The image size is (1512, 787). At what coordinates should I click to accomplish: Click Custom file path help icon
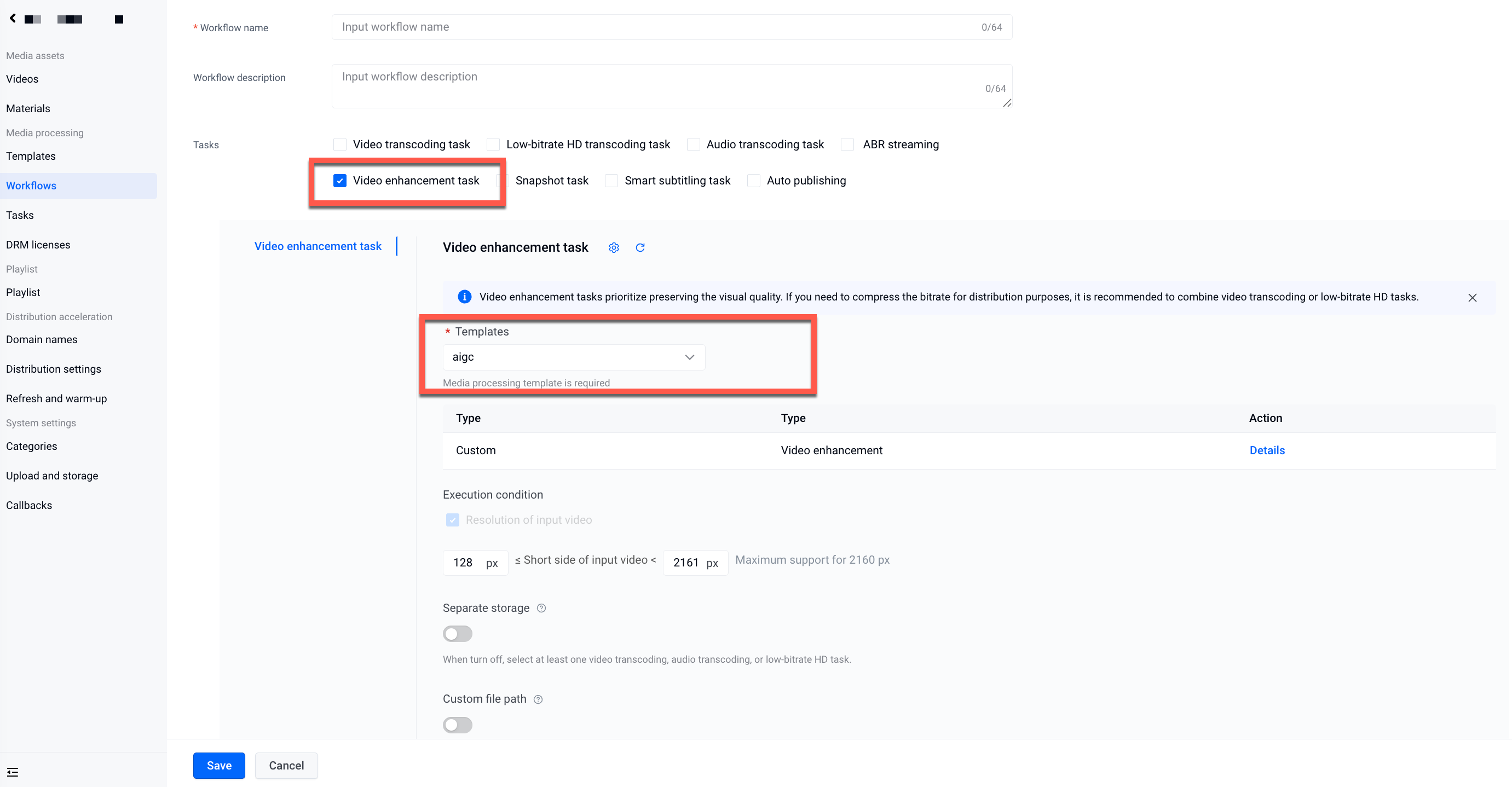coord(538,699)
